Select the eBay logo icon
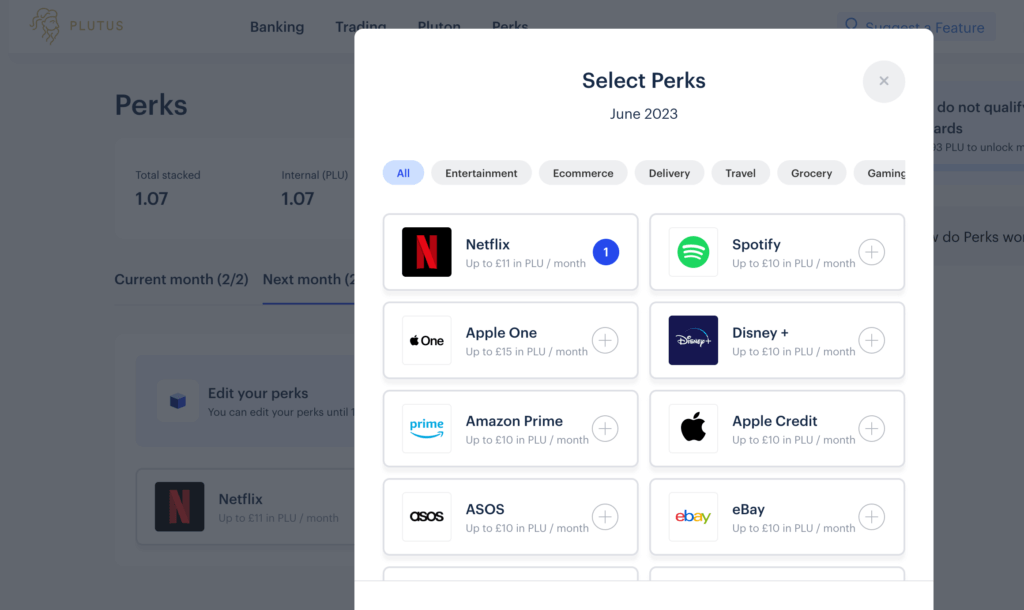Viewport: 1024px width, 610px height. point(693,517)
